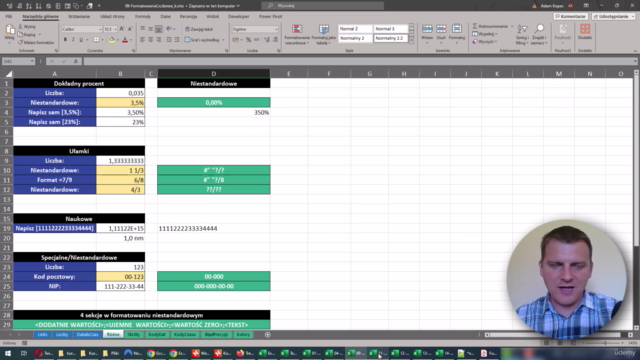Decrease font size with the small A icon
The width and height of the screenshot is (640, 360).
pos(130,29)
